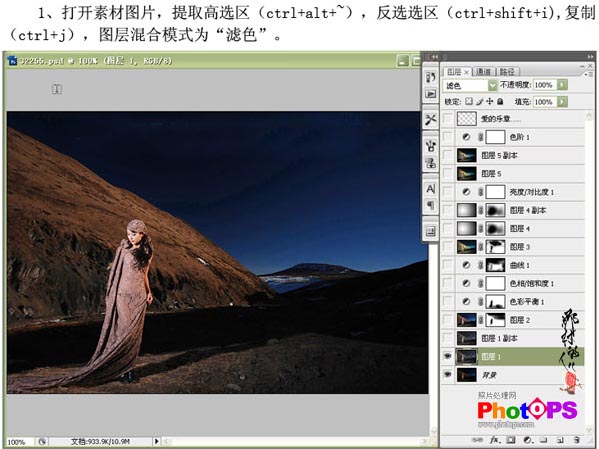Open the Tool Presets dock icon
Screen dimensions: 599x449
[x=431, y=120]
